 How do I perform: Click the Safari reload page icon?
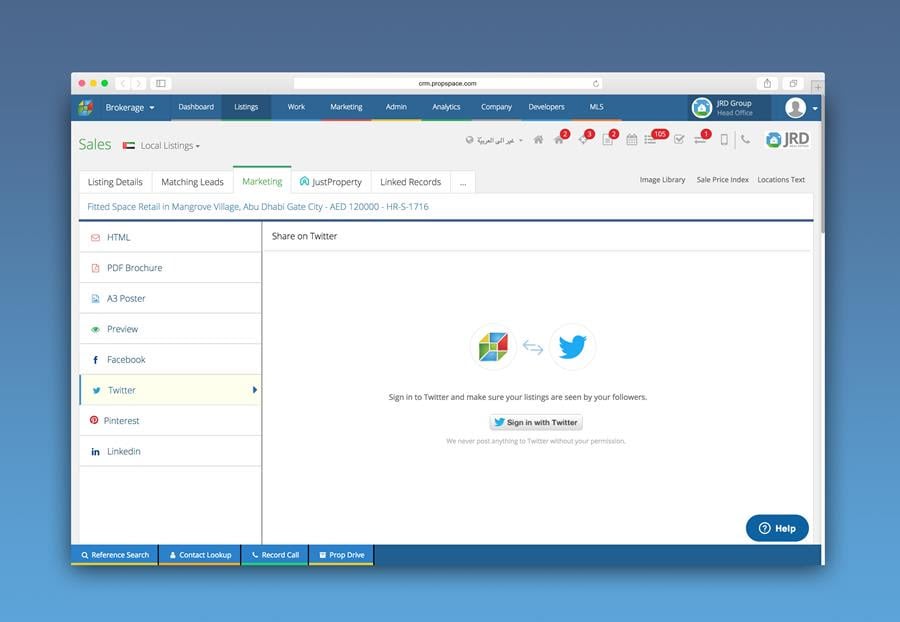click(x=595, y=83)
